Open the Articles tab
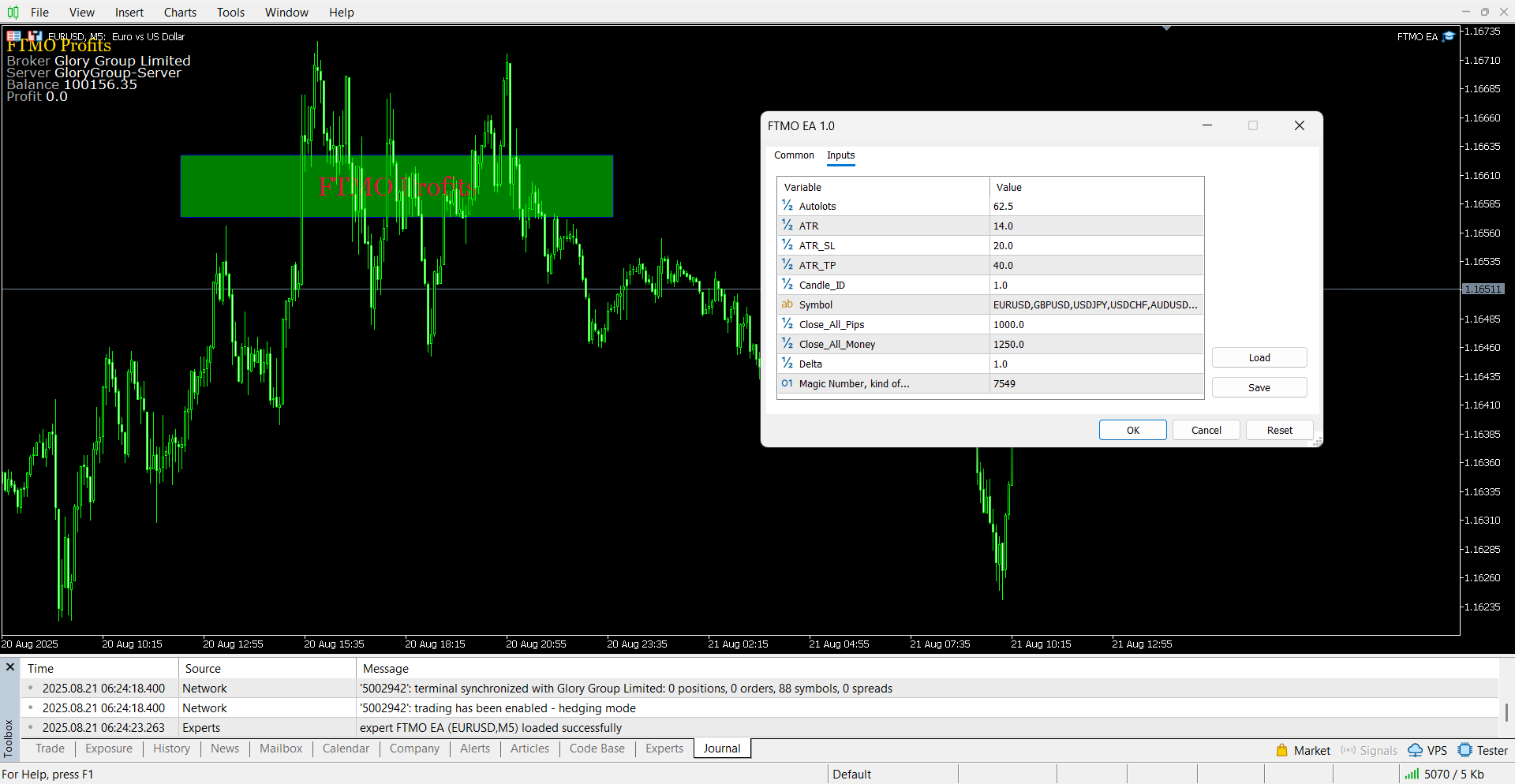 [x=529, y=749]
